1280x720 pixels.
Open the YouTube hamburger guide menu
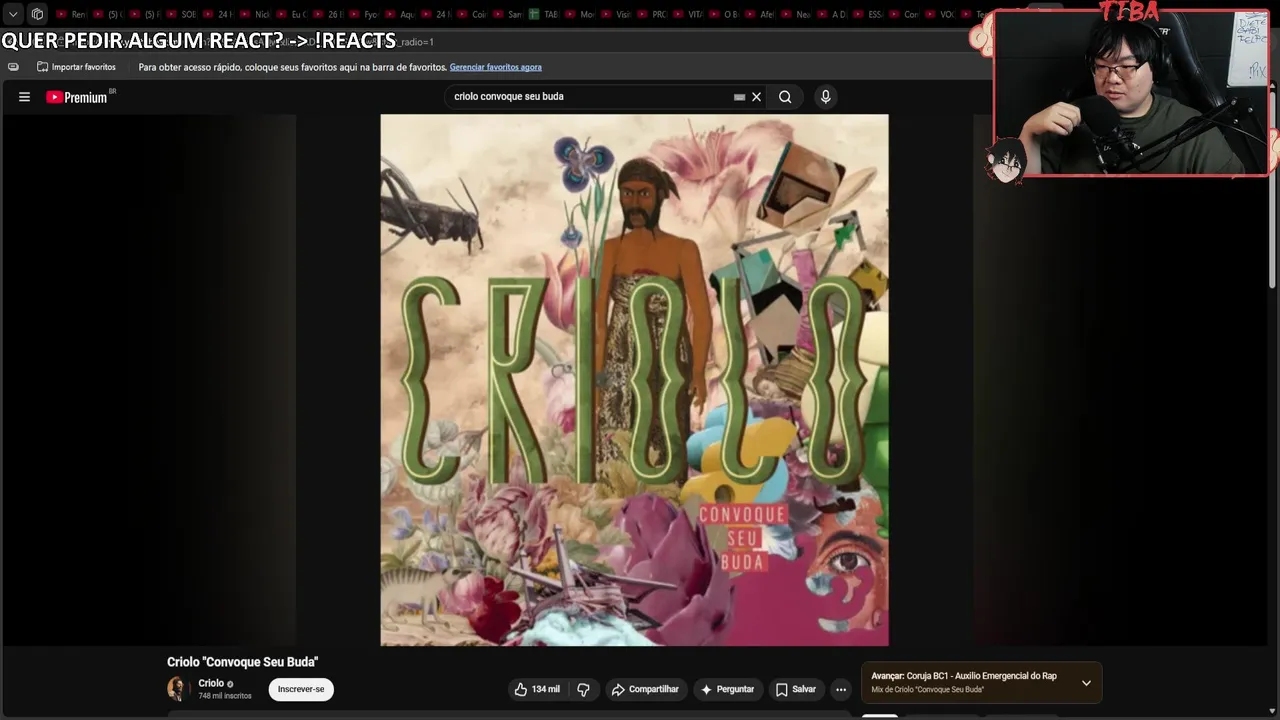click(24, 97)
